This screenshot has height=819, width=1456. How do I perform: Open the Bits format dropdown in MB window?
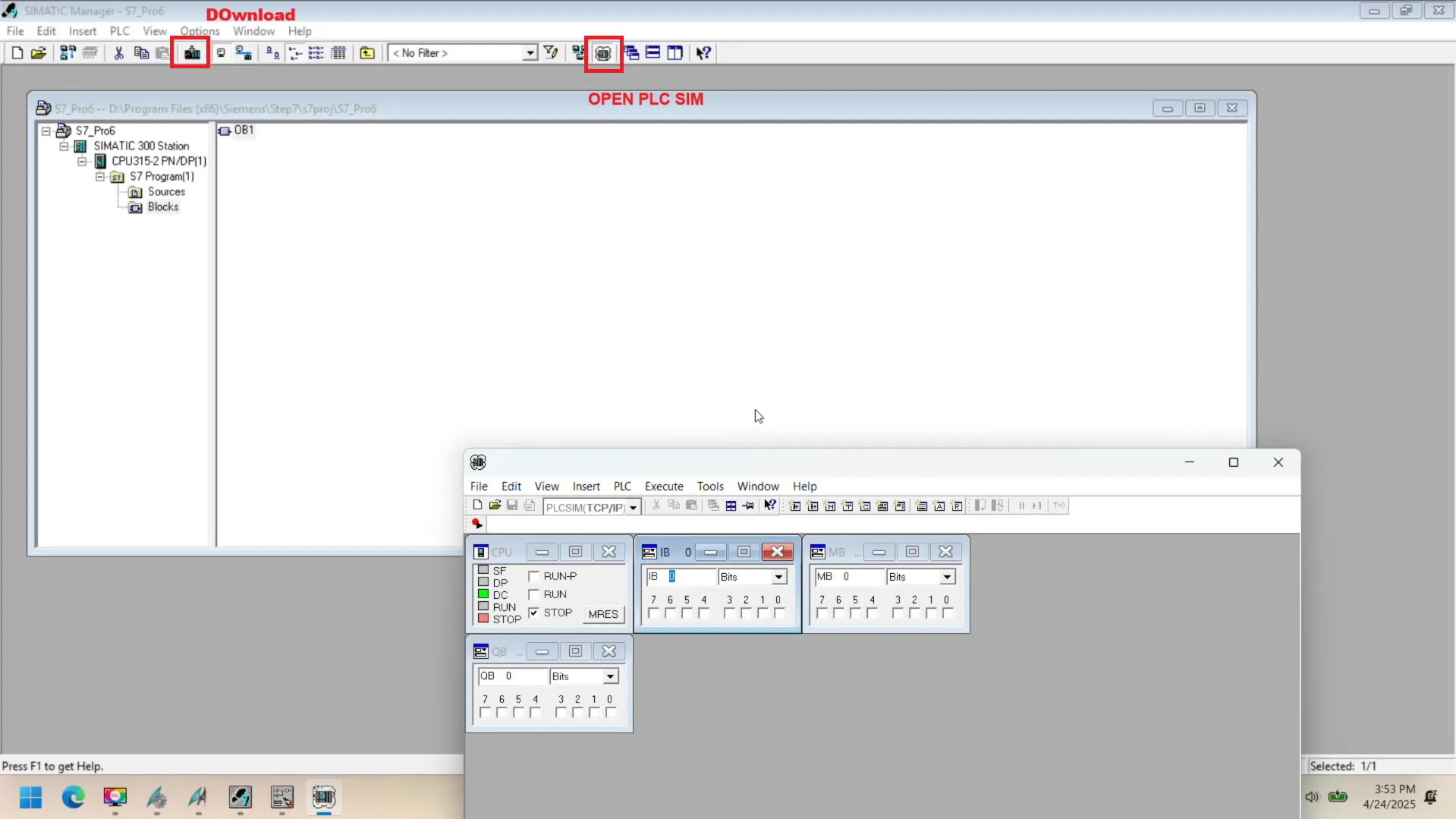coord(948,577)
